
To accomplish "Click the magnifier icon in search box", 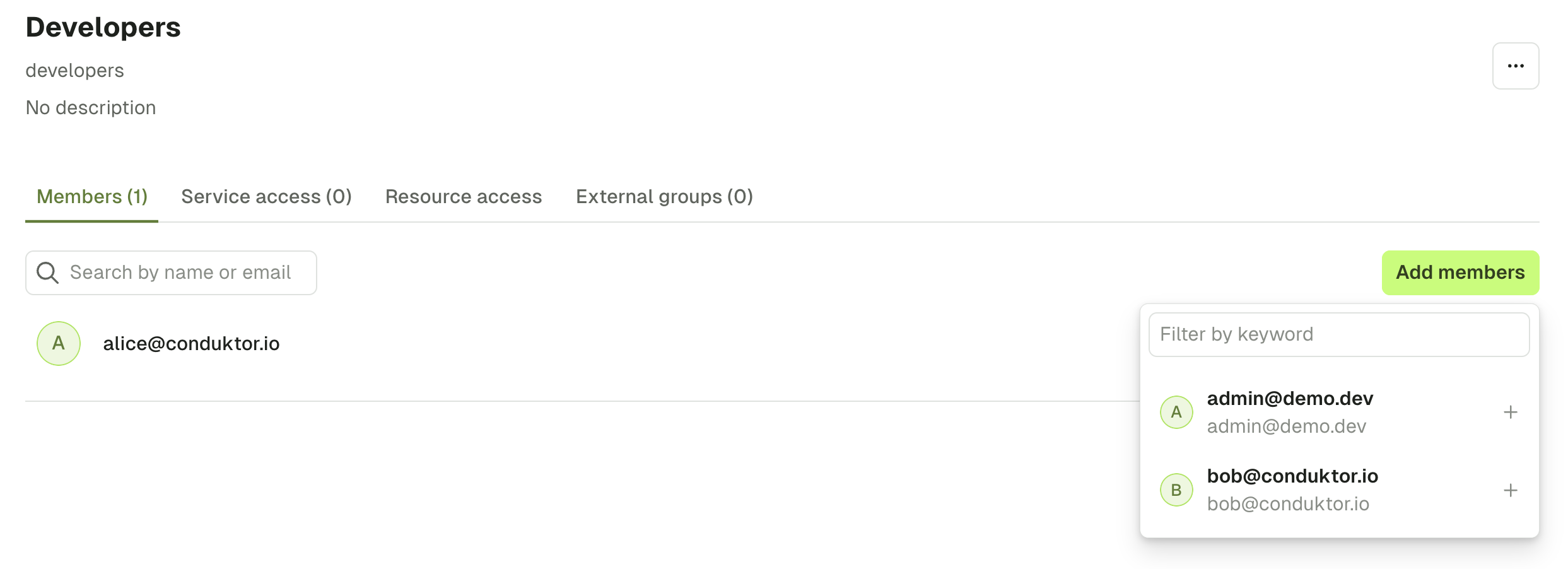I will point(47,273).
